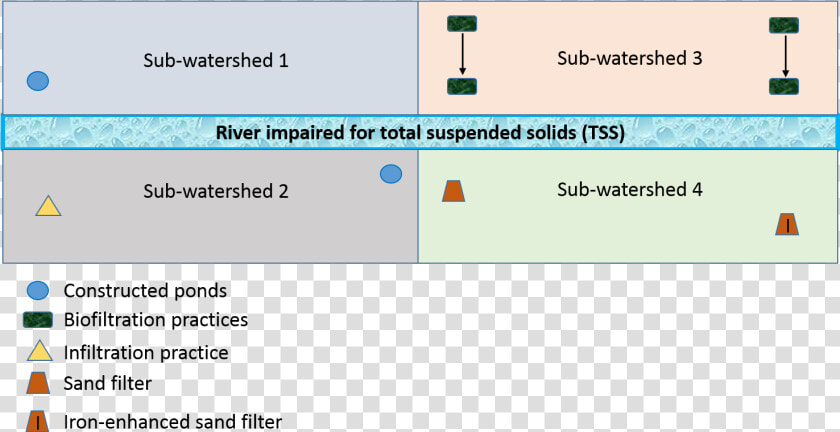
Task: Click lower-right biofiltration box in Sub-watershed 3
Action: coord(784,86)
